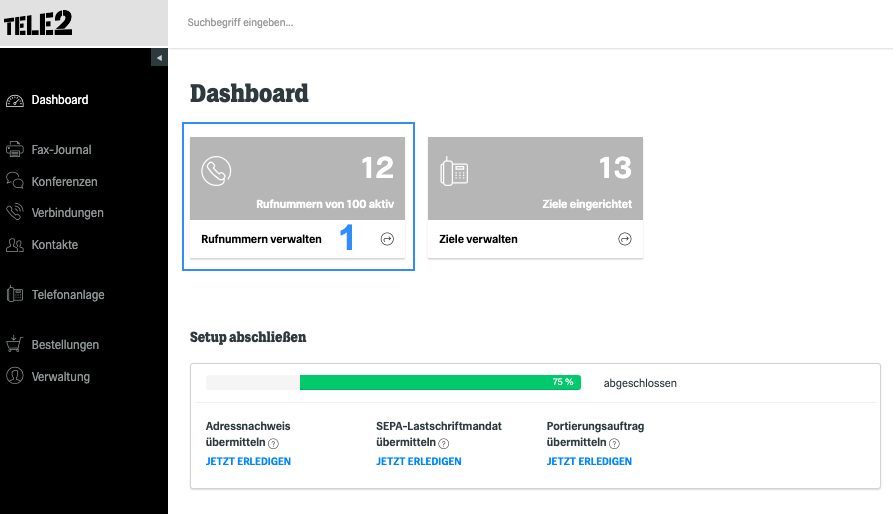The width and height of the screenshot is (893, 514).
Task: Show help for Adressnachweis übermitteln
Action: coord(273,443)
